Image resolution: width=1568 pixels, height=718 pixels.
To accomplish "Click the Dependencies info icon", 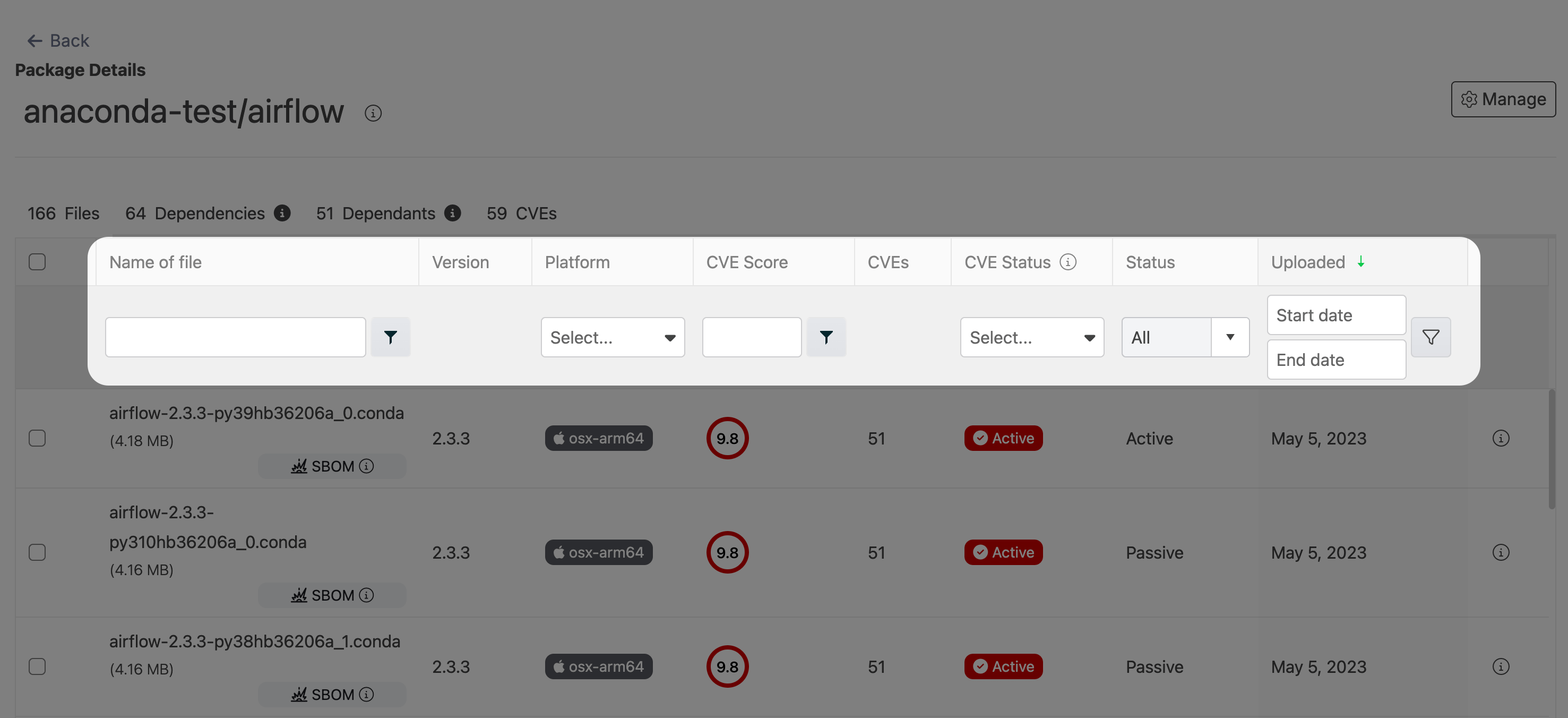I will [282, 213].
